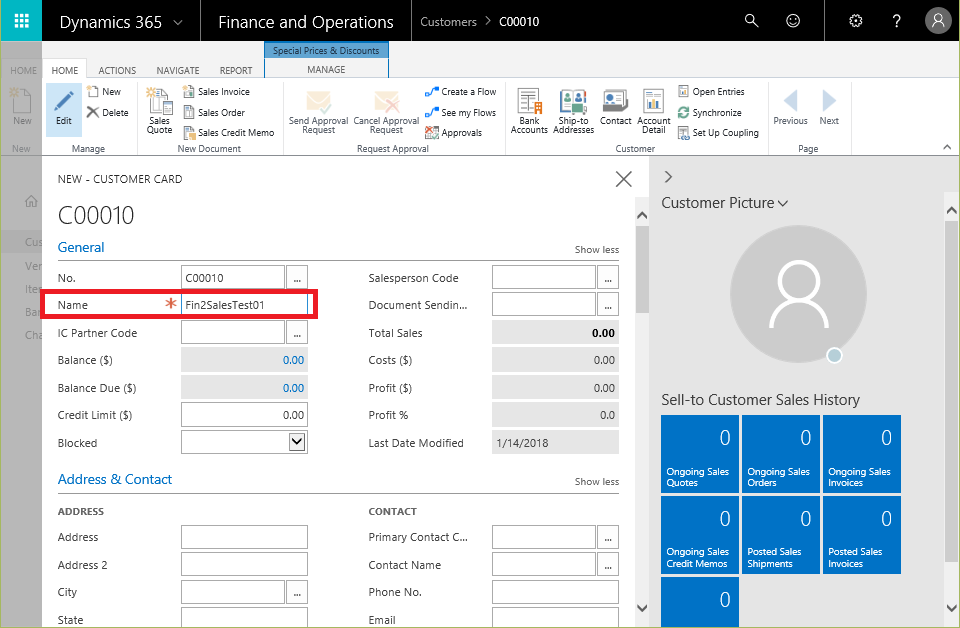Viewport: 960px width, 628px height.
Task: Open the Ongoing Sales Quotes tile
Action: [x=700, y=454]
